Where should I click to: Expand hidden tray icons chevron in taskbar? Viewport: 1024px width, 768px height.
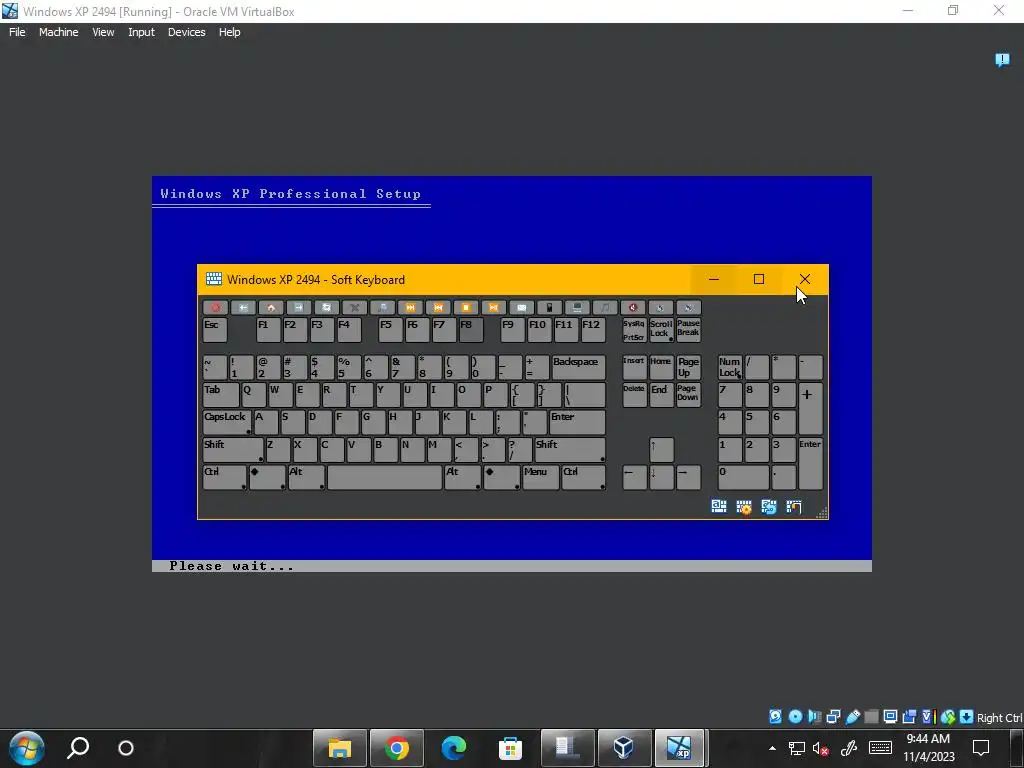click(x=773, y=748)
